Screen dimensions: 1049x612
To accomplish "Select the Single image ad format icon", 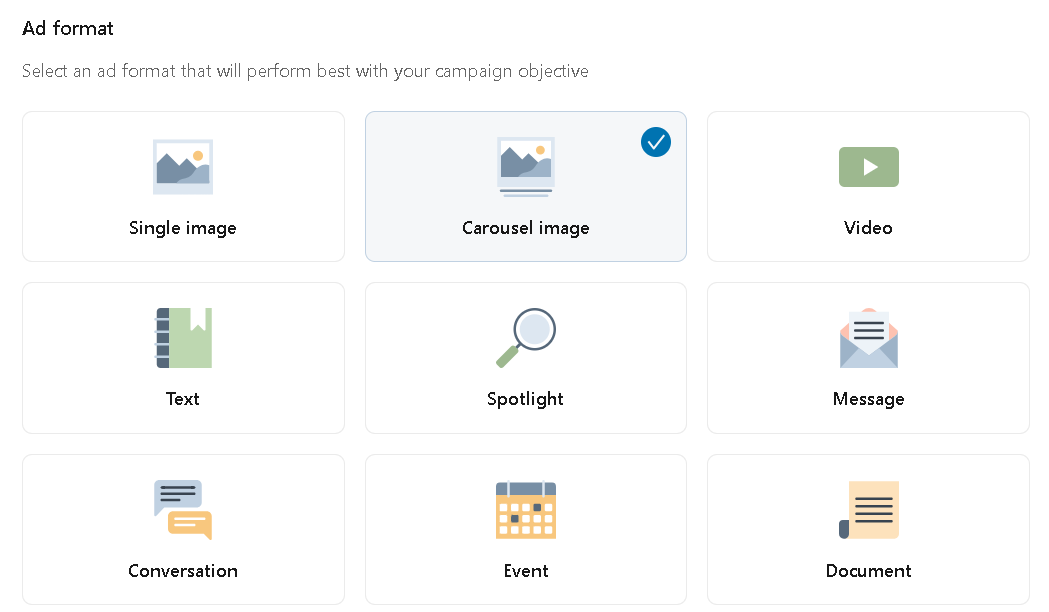I will (183, 166).
